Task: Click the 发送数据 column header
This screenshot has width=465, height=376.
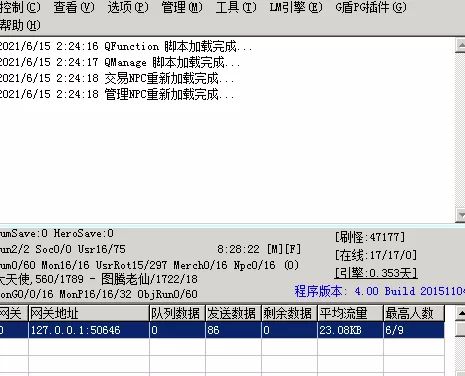Action: click(x=233, y=313)
